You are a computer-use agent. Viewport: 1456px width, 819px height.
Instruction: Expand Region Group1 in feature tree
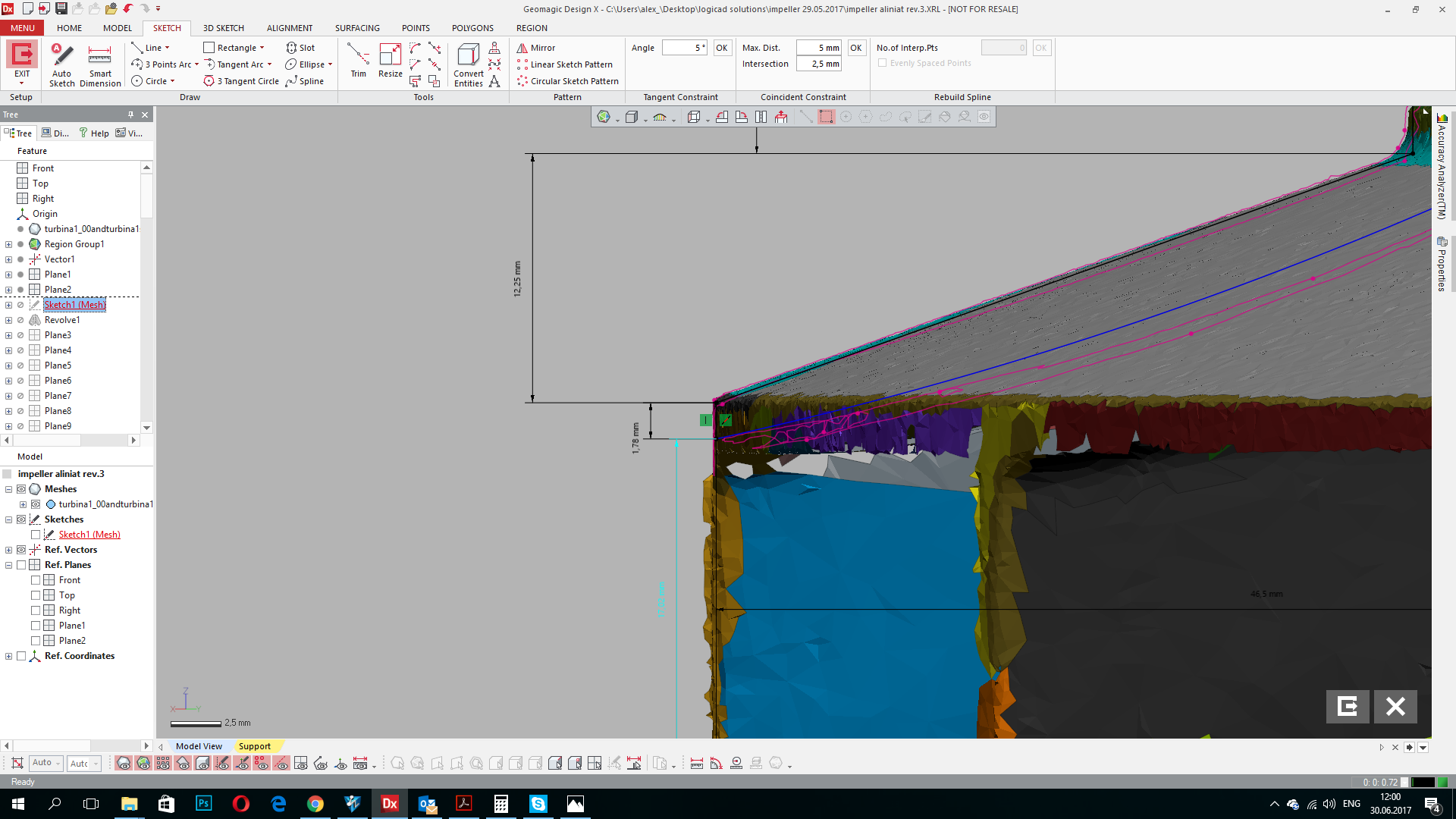point(8,244)
